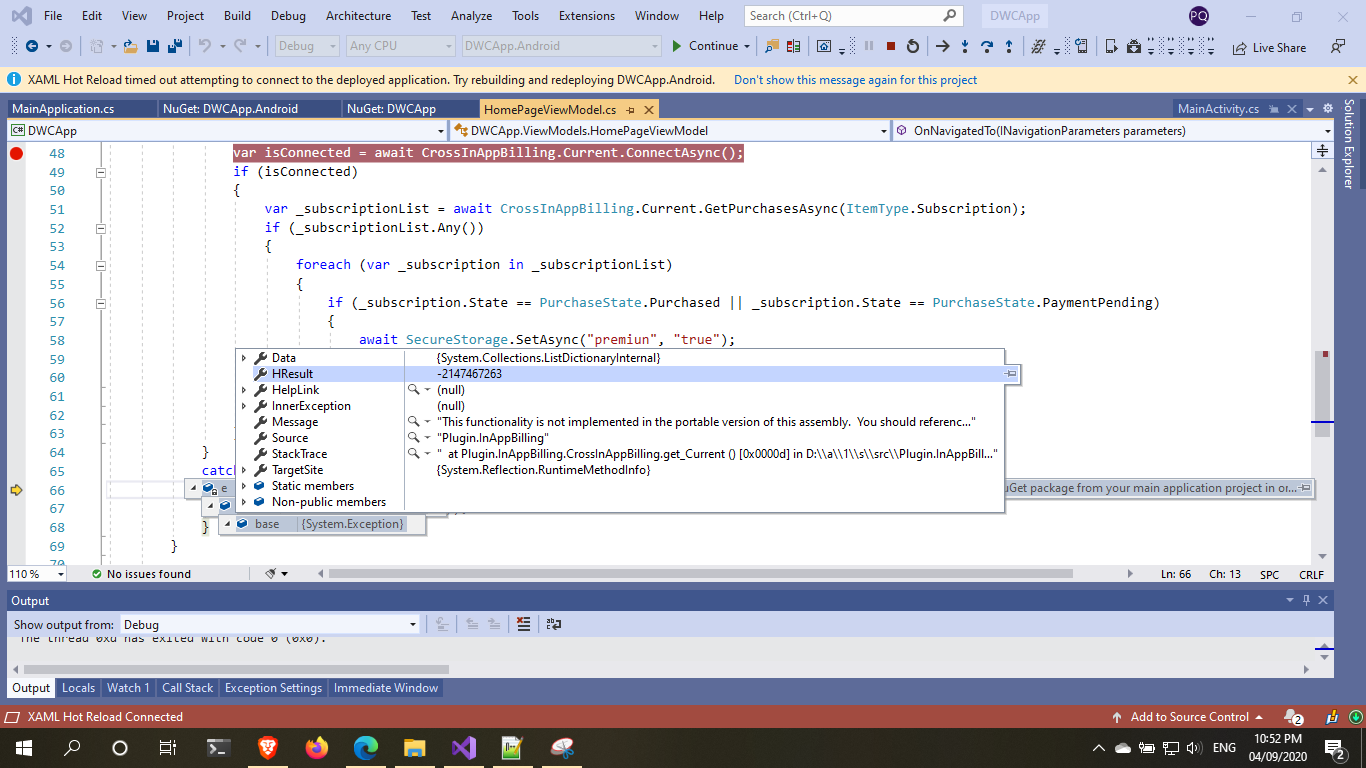This screenshot has width=1366, height=768.
Task: Open the Show output from Debug dropdown
Action: coord(269,624)
